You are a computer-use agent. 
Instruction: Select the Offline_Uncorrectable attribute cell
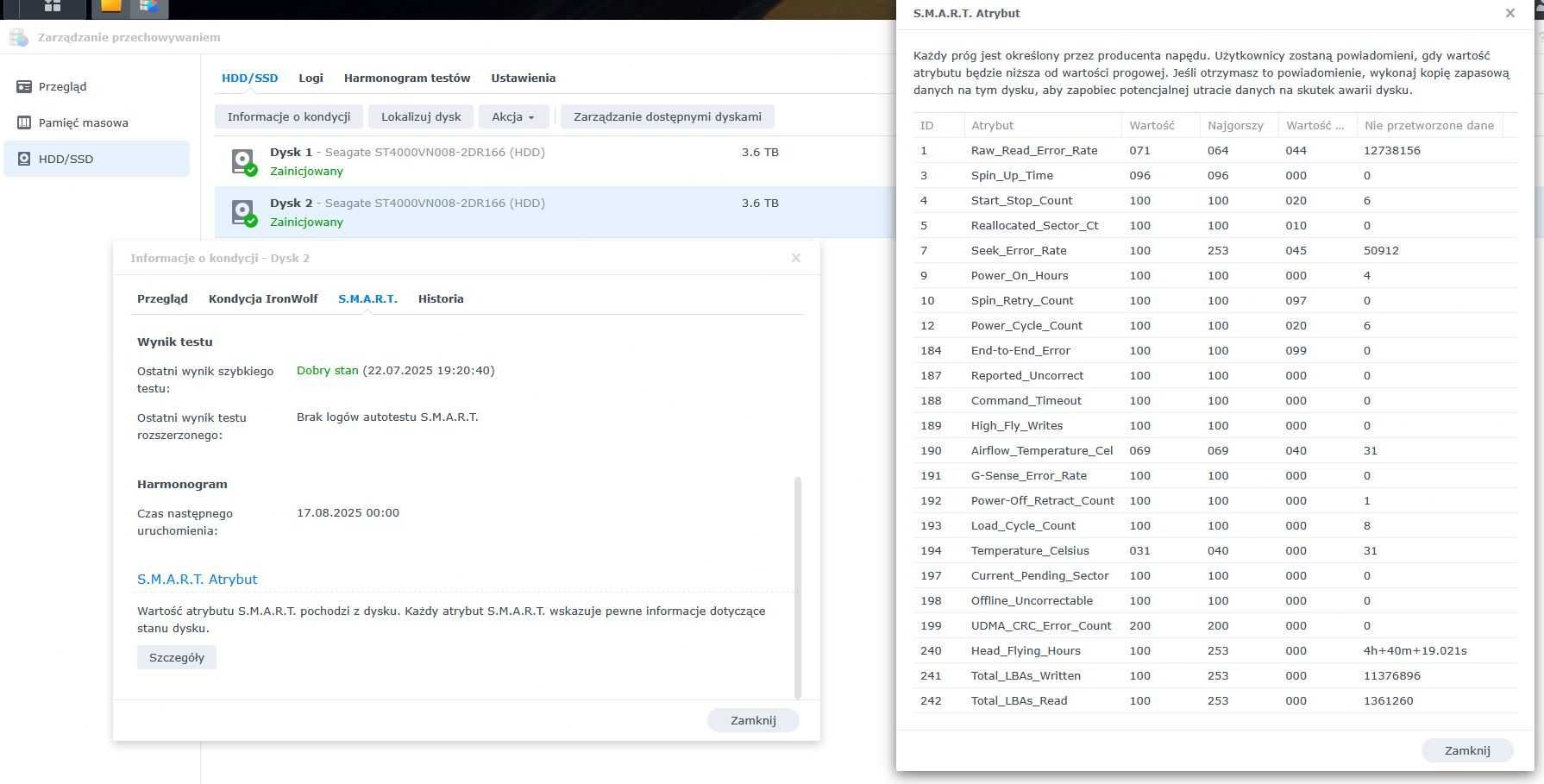click(x=1032, y=600)
